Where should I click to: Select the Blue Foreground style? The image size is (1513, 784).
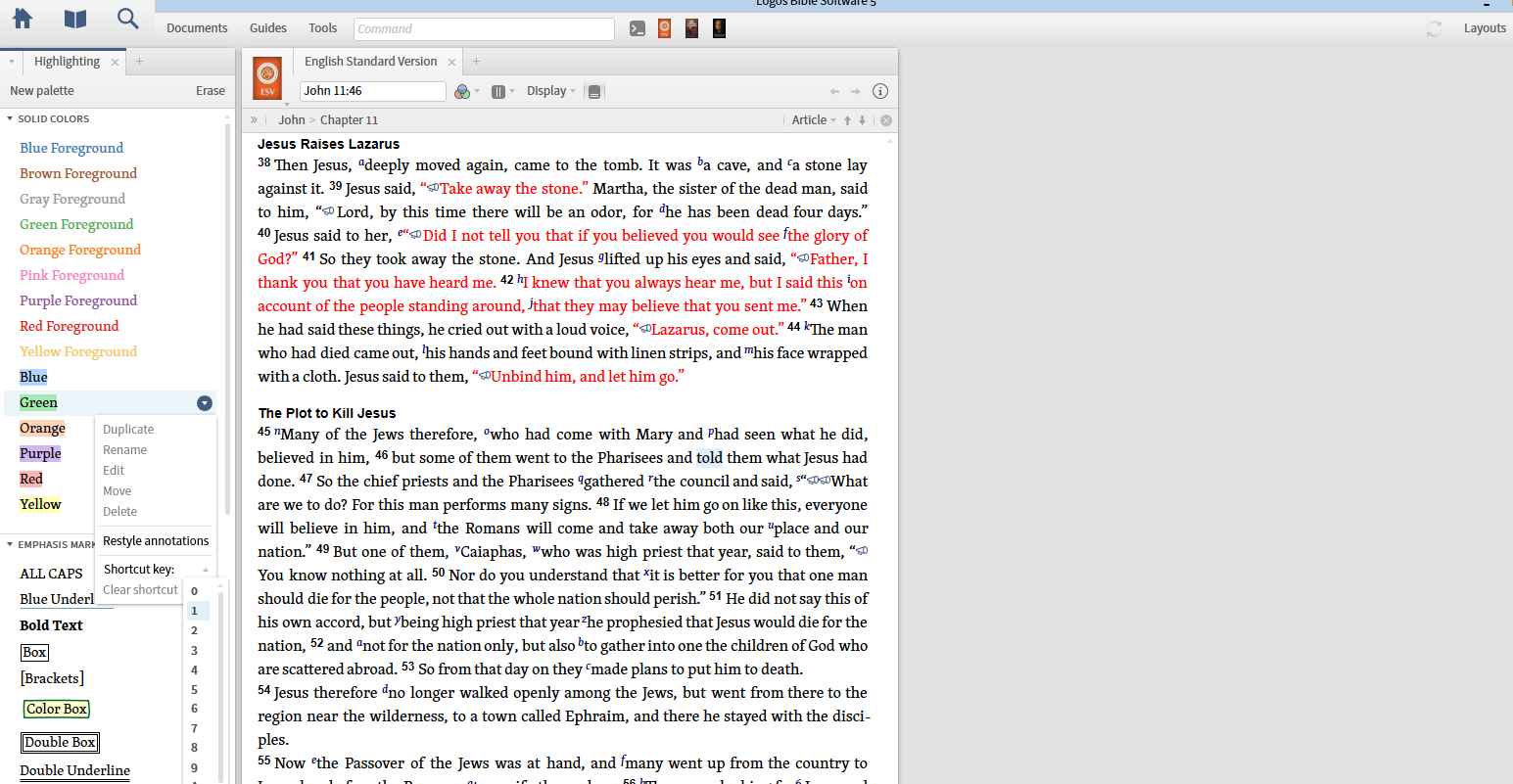pyautogui.click(x=71, y=148)
